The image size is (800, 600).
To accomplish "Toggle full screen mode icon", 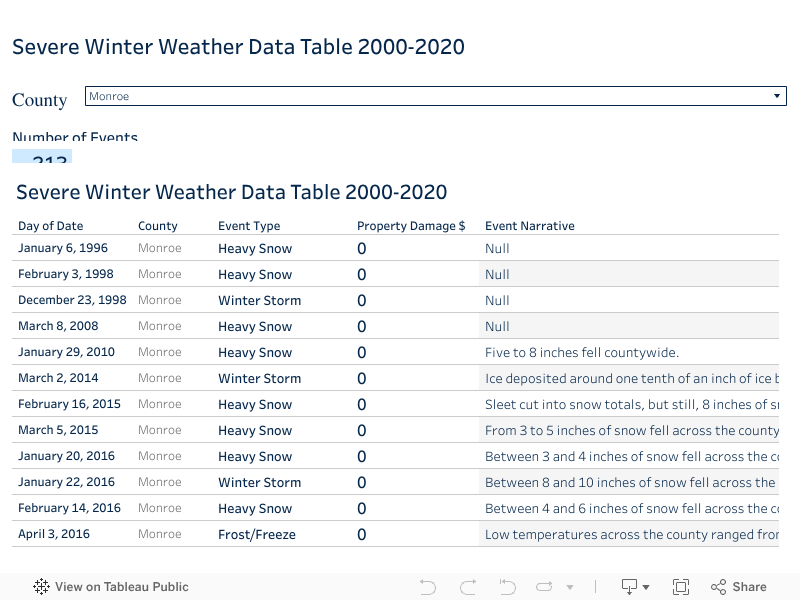I will pyautogui.click(x=681, y=586).
